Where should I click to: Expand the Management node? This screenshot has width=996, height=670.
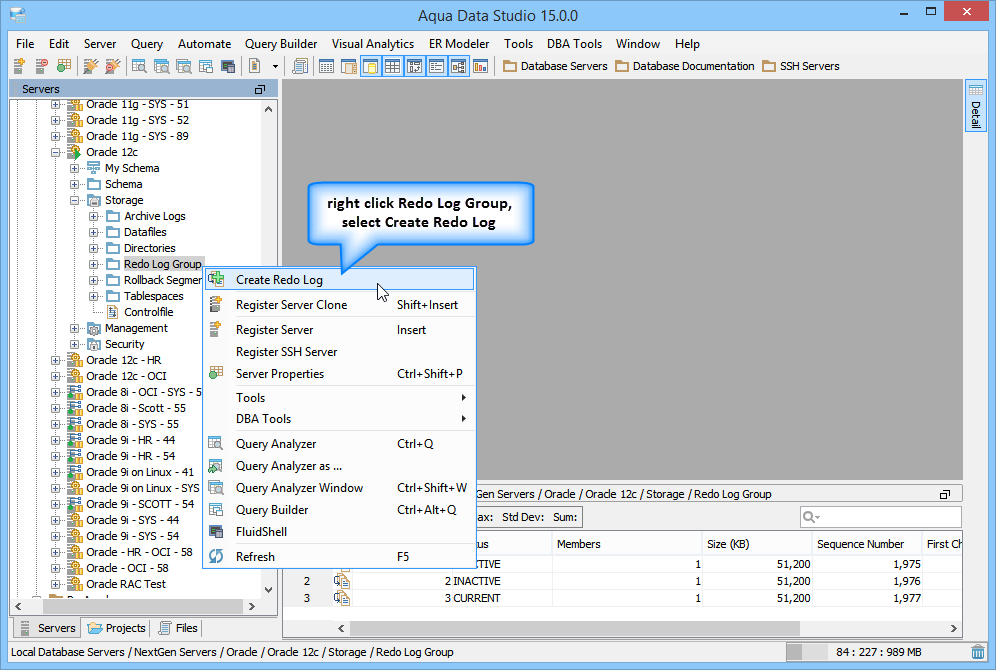(x=75, y=328)
